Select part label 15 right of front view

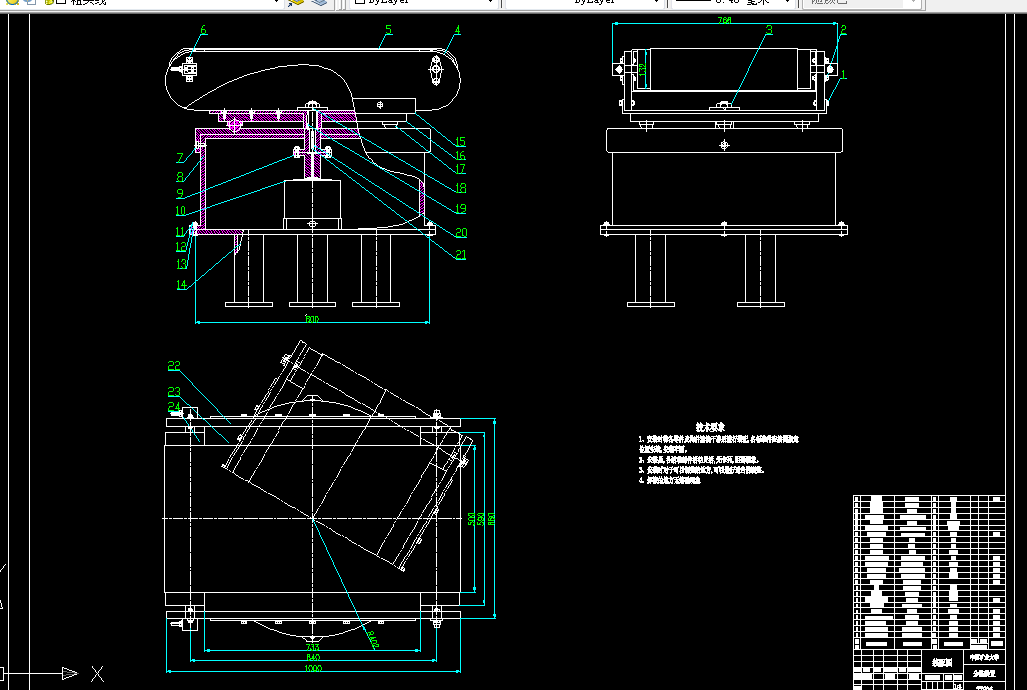(x=460, y=142)
